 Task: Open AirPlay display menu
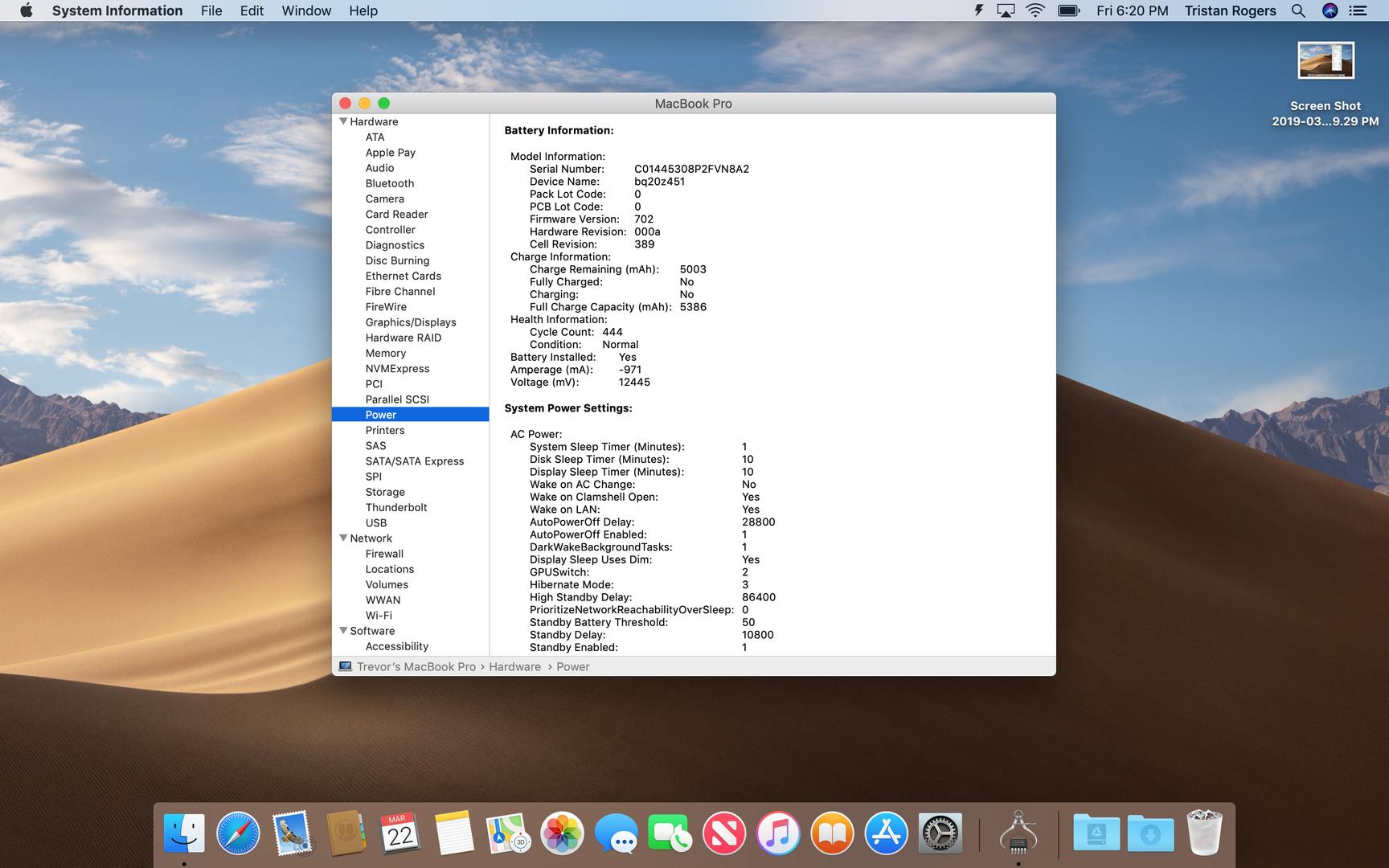tap(1006, 10)
